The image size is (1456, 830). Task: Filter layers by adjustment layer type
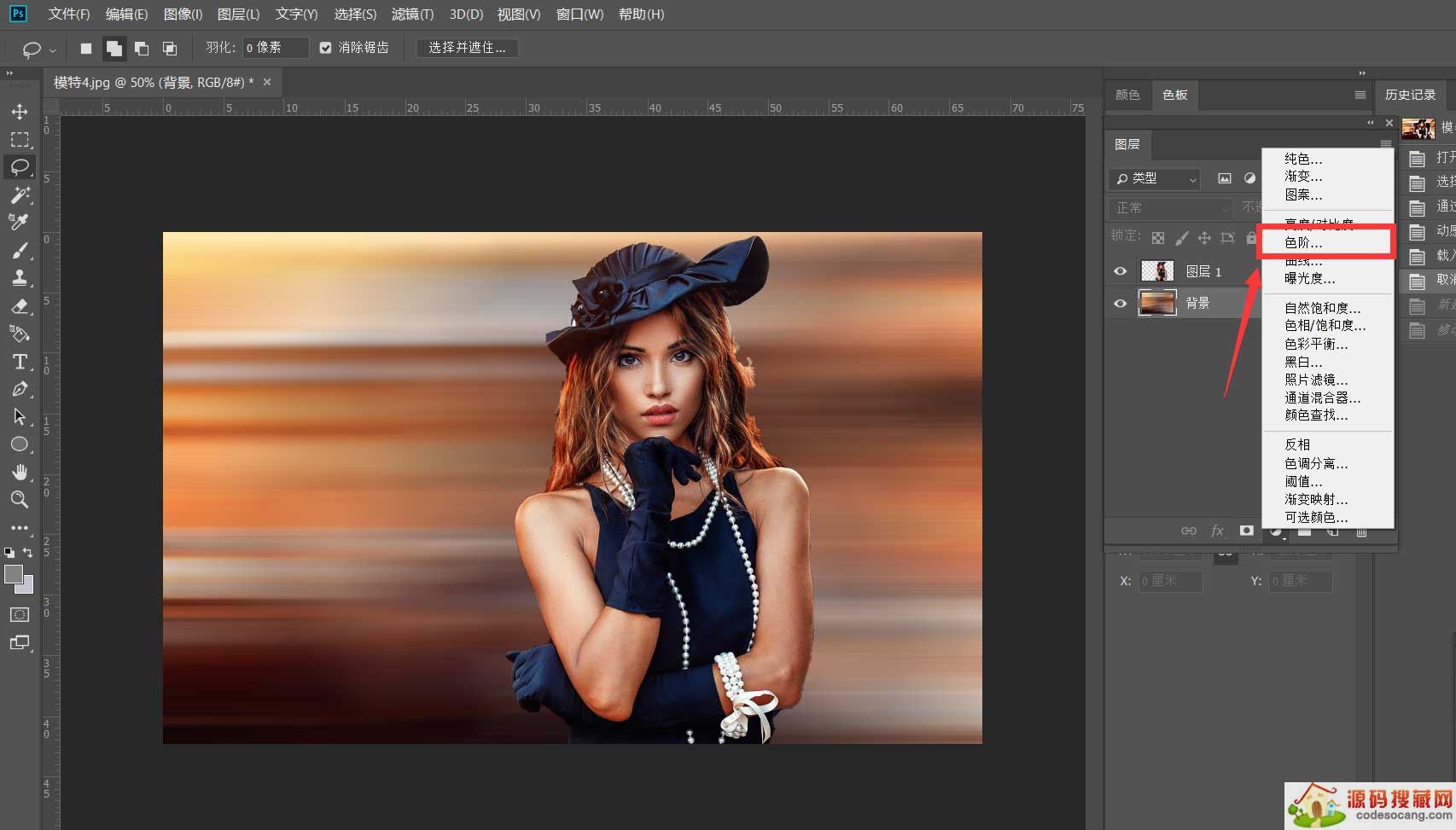[1249, 178]
